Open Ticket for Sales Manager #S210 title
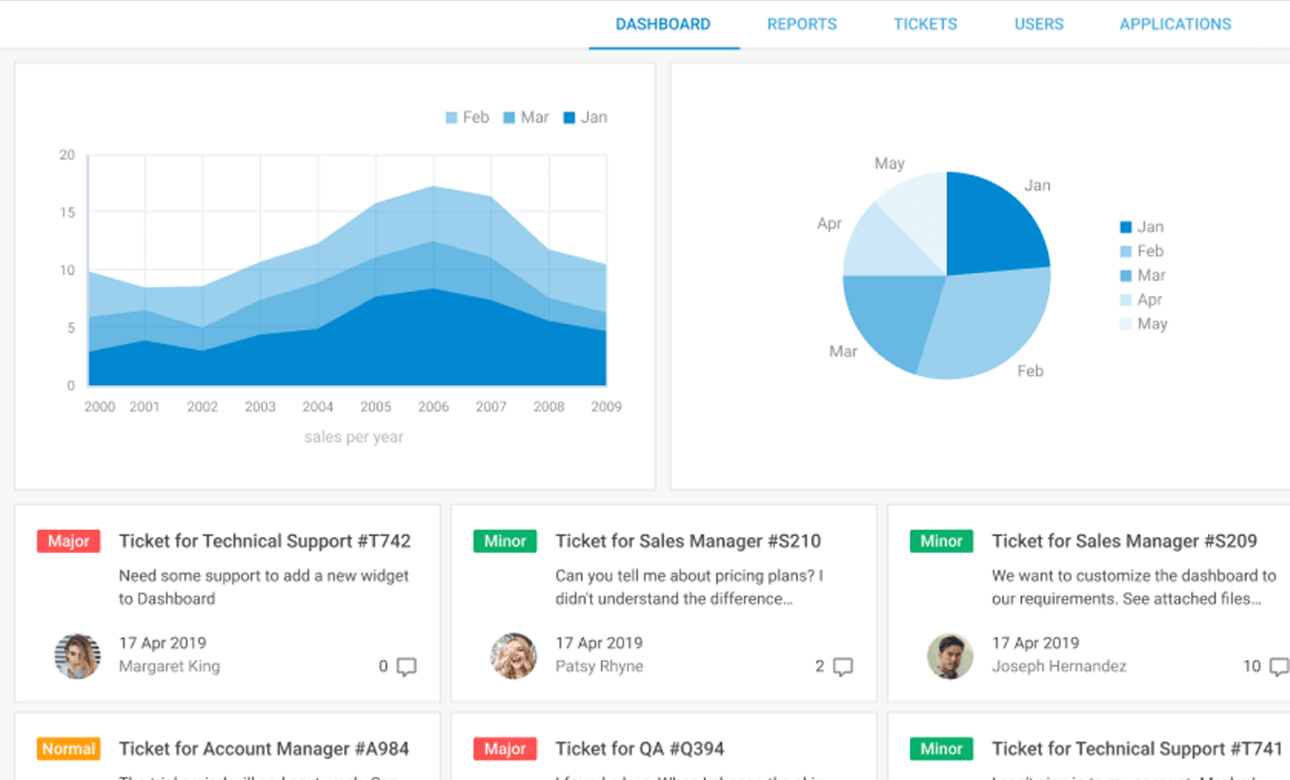Viewport: 1290px width, 780px height. click(x=688, y=541)
